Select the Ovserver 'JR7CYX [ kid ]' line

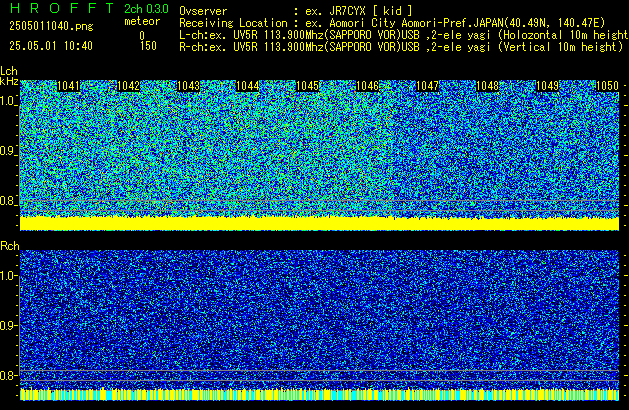point(296,11)
